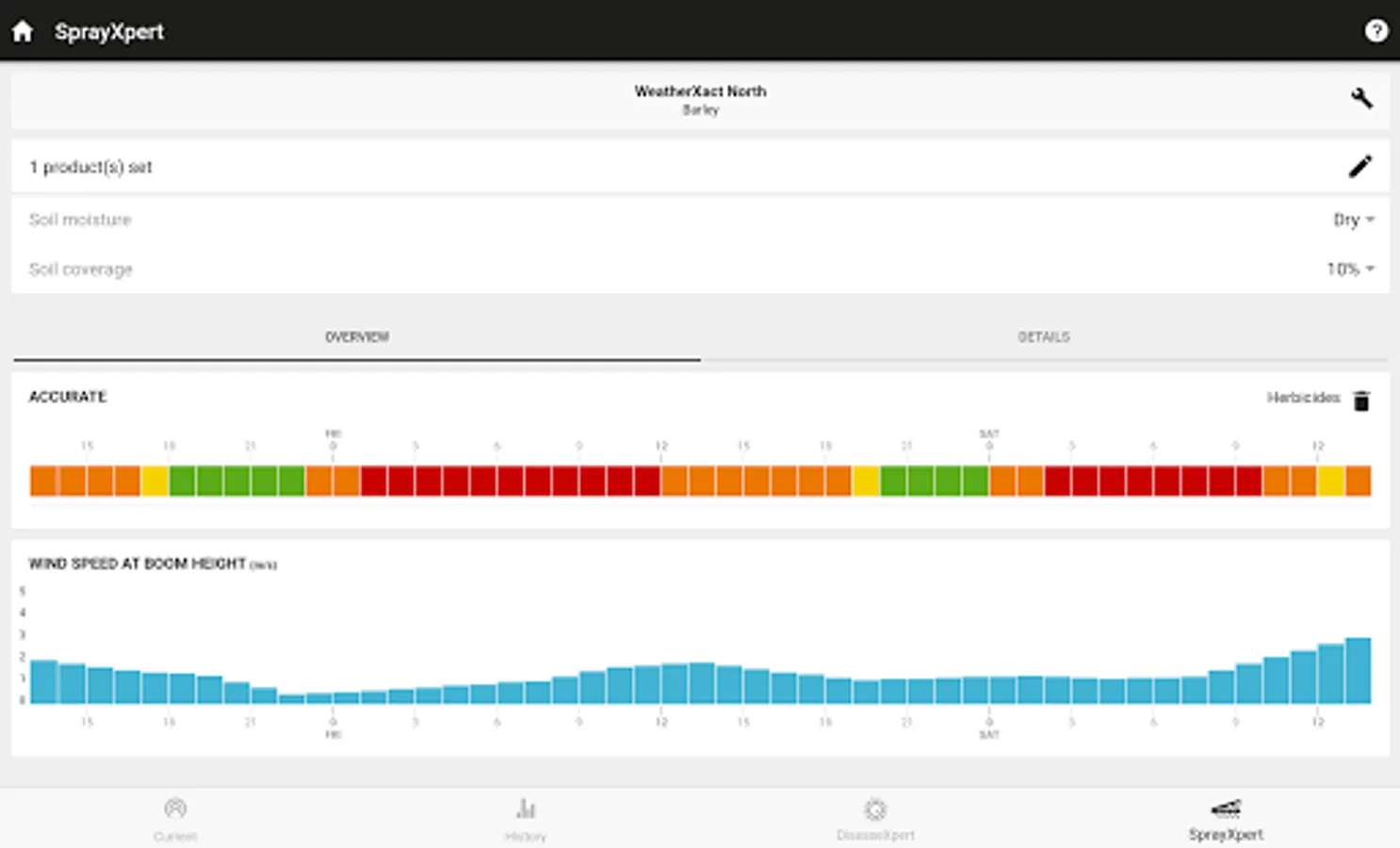Open the help question mark icon

[1376, 31]
